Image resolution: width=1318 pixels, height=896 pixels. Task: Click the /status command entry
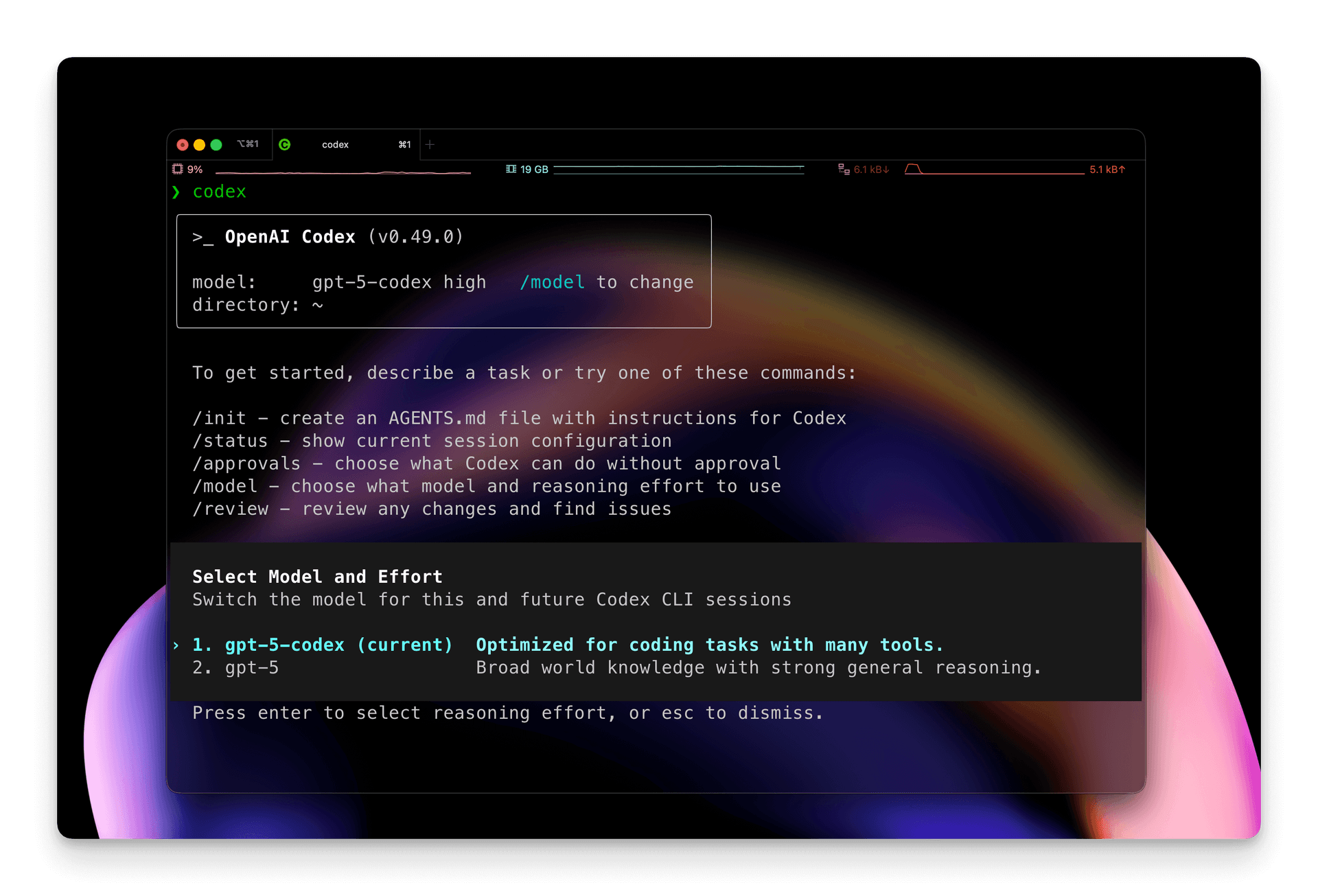point(229,441)
